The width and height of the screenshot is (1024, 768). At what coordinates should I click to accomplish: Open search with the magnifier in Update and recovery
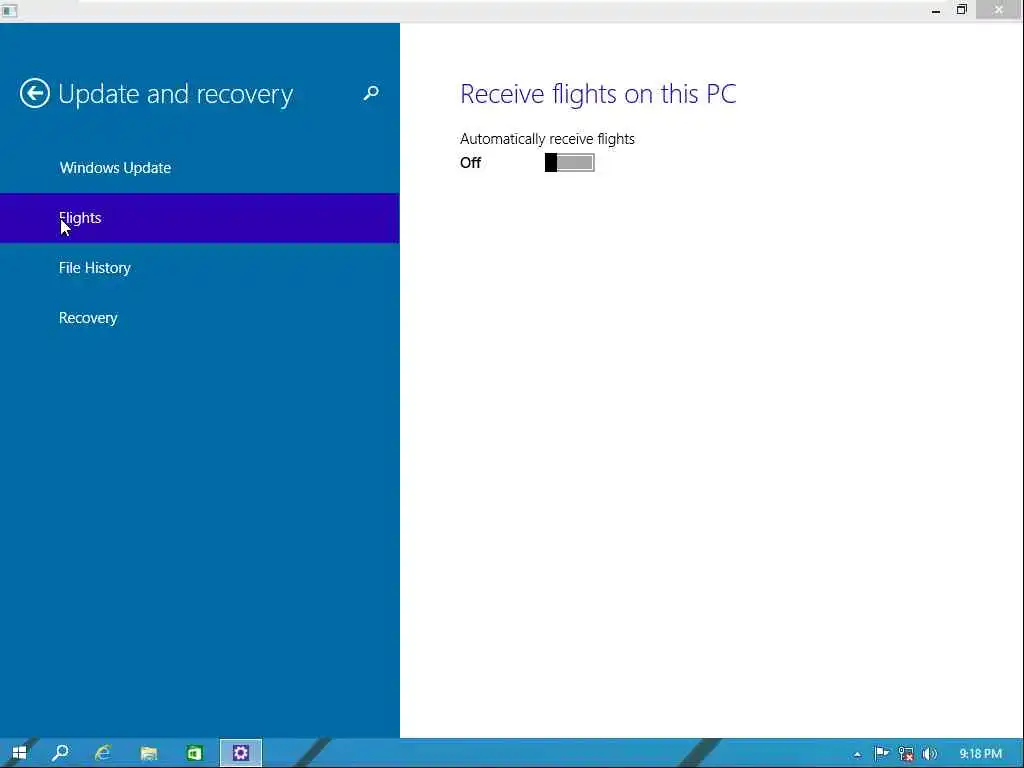(371, 93)
